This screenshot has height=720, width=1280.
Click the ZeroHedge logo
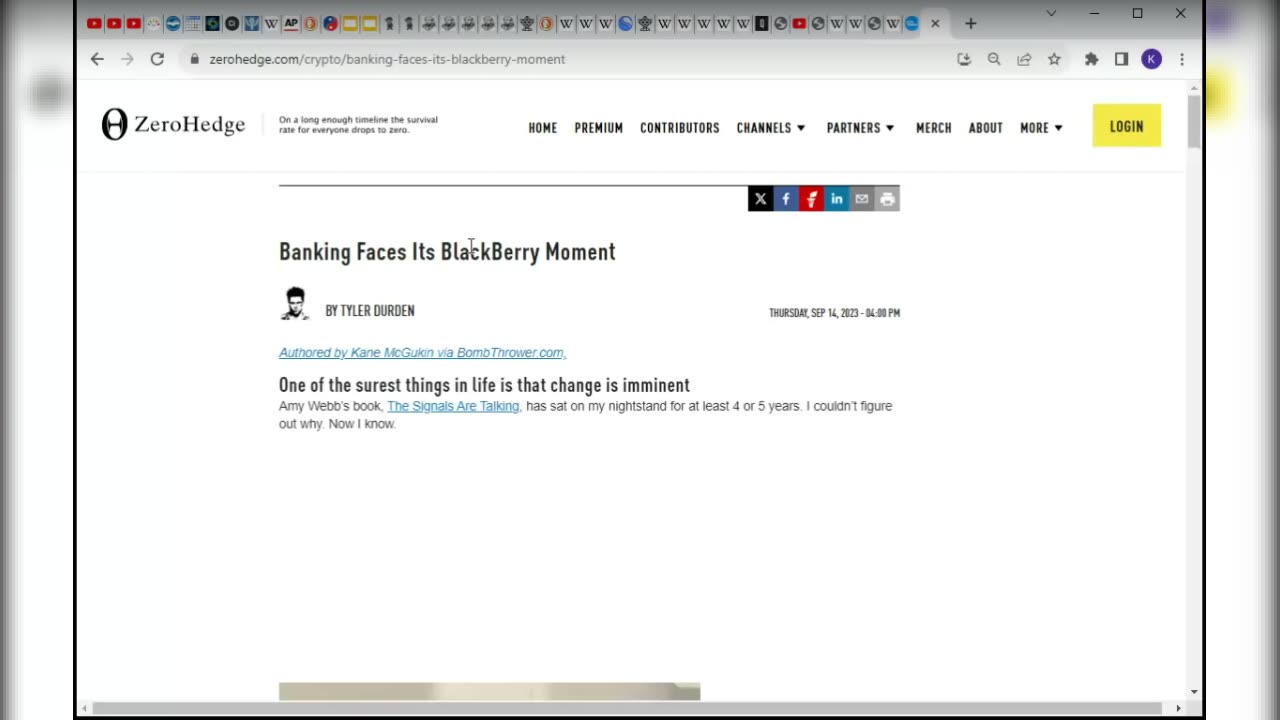(173, 124)
